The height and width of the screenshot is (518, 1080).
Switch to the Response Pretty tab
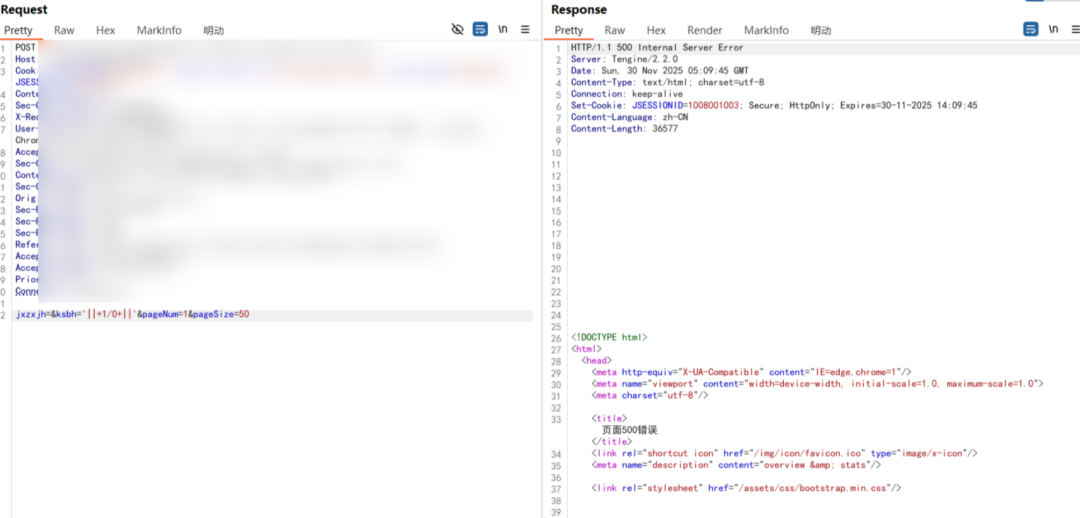(569, 30)
